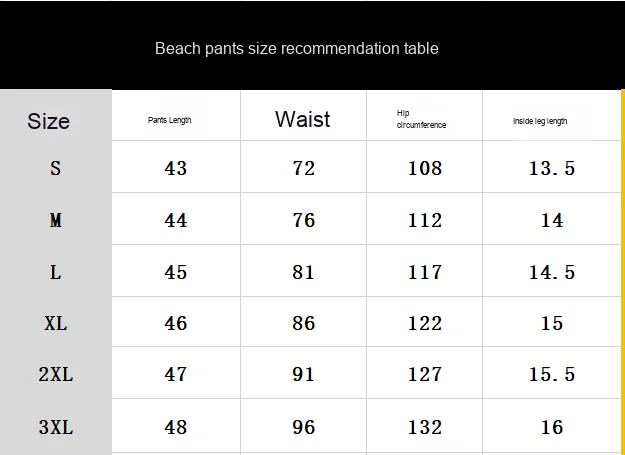The height and width of the screenshot is (455, 625).
Task: Select the waist value 76
Action: point(304,220)
